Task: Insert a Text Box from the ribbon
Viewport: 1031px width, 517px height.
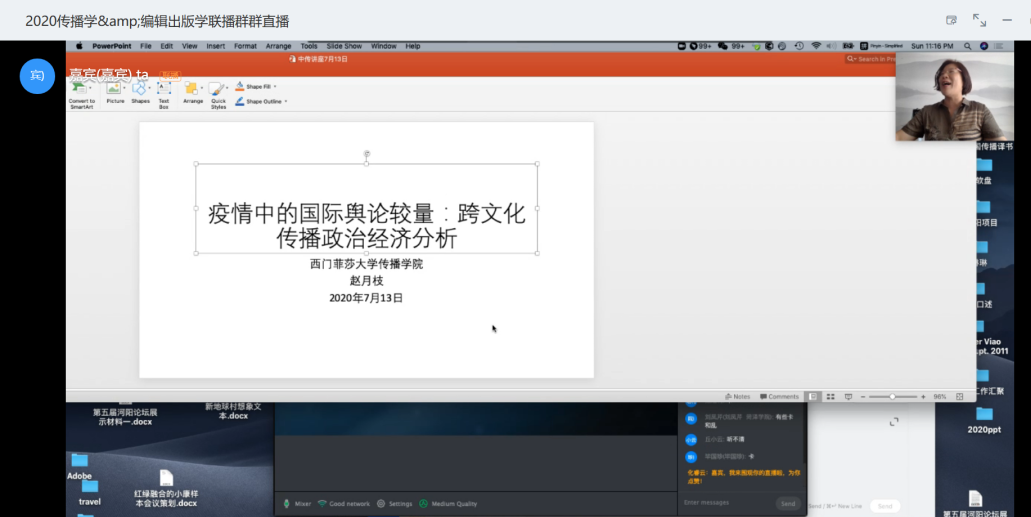Action: [x=164, y=89]
